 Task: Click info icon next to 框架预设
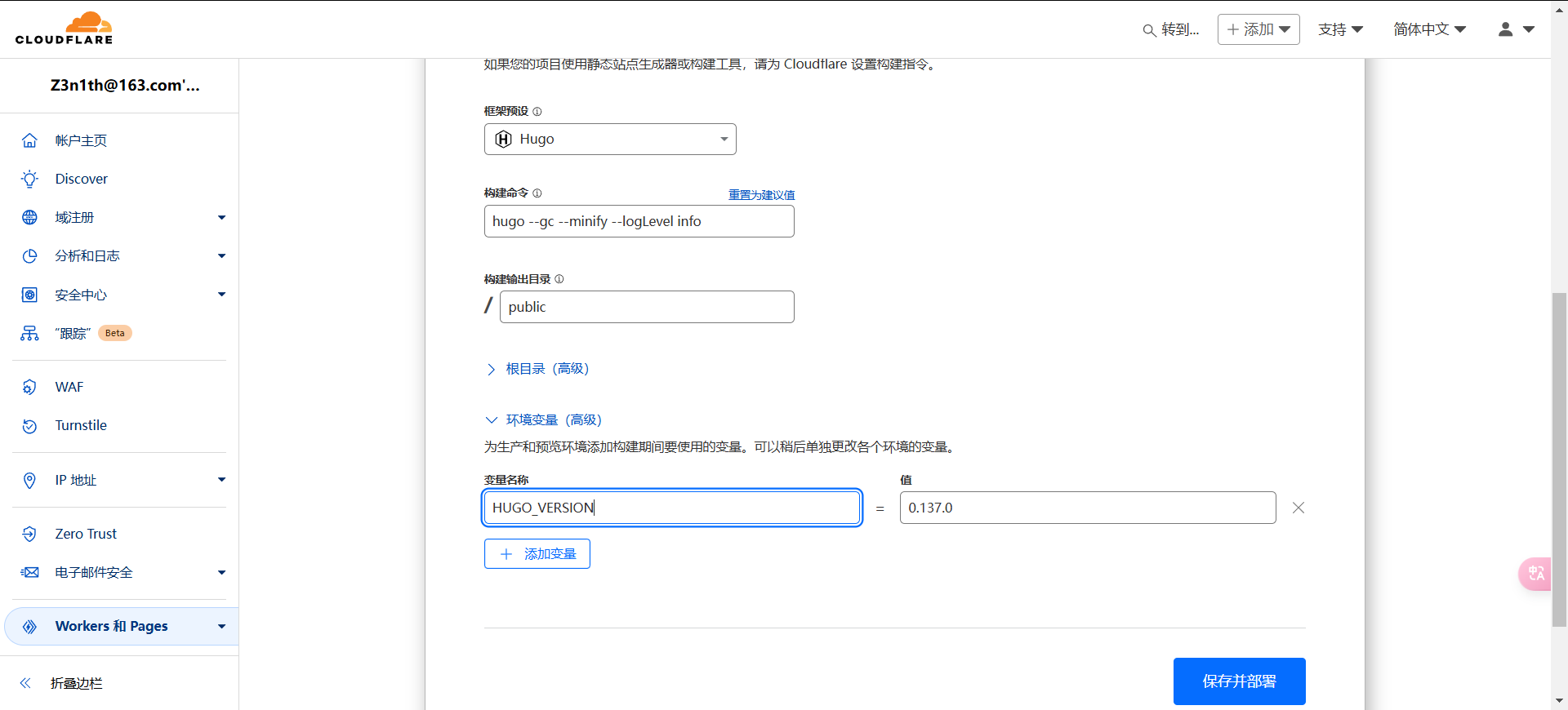537,111
